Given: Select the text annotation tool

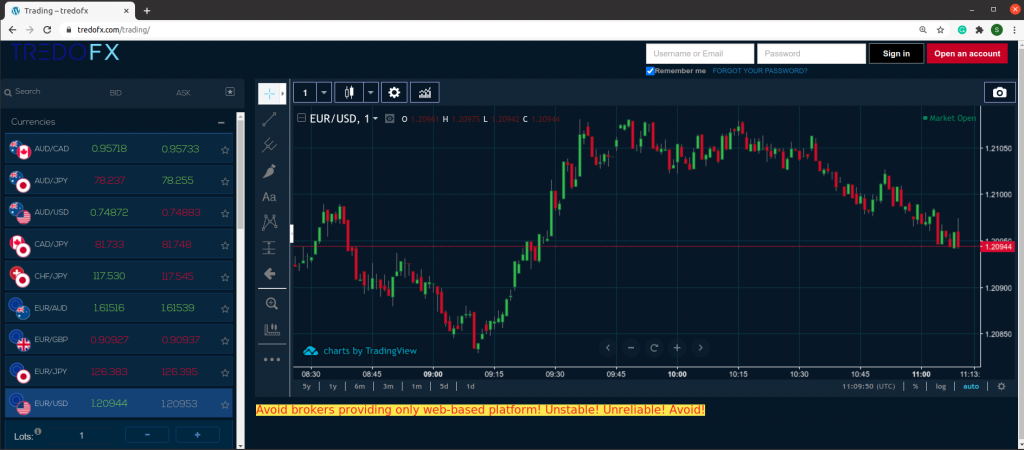Looking at the screenshot, I should (269, 197).
